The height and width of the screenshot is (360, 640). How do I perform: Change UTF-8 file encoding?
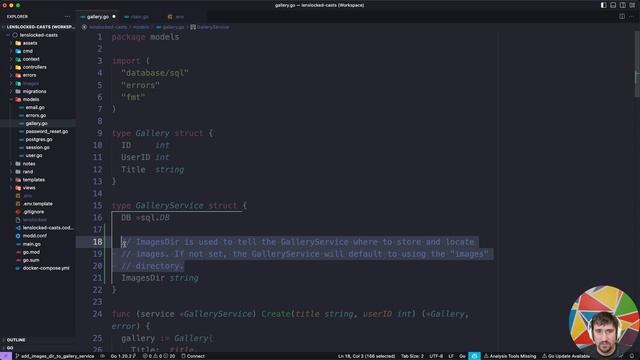(436, 356)
